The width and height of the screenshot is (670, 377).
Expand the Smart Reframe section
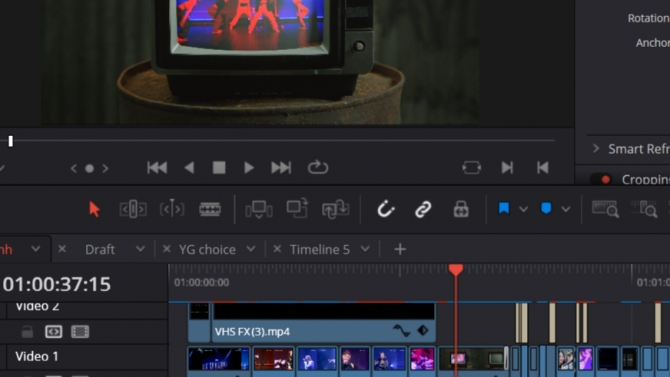click(596, 148)
